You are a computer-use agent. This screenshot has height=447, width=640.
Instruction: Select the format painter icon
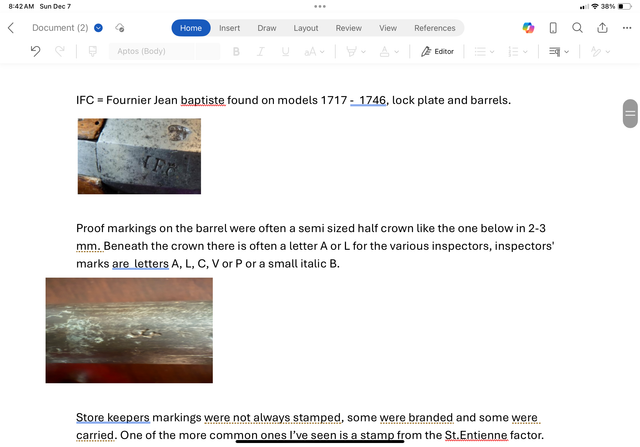pos(93,51)
